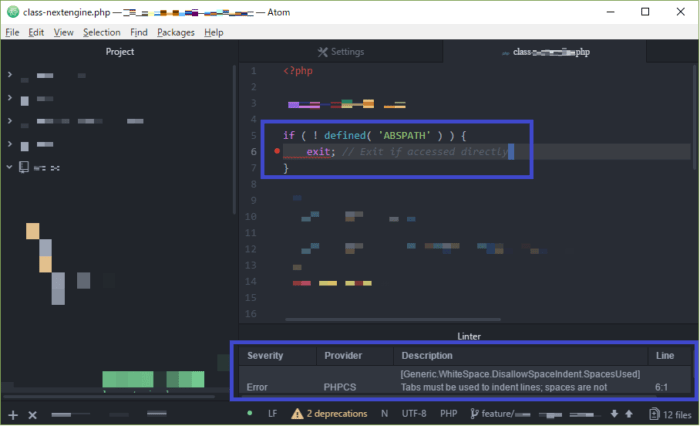
Task: Click the green status dot before LF
Action: 249,413
